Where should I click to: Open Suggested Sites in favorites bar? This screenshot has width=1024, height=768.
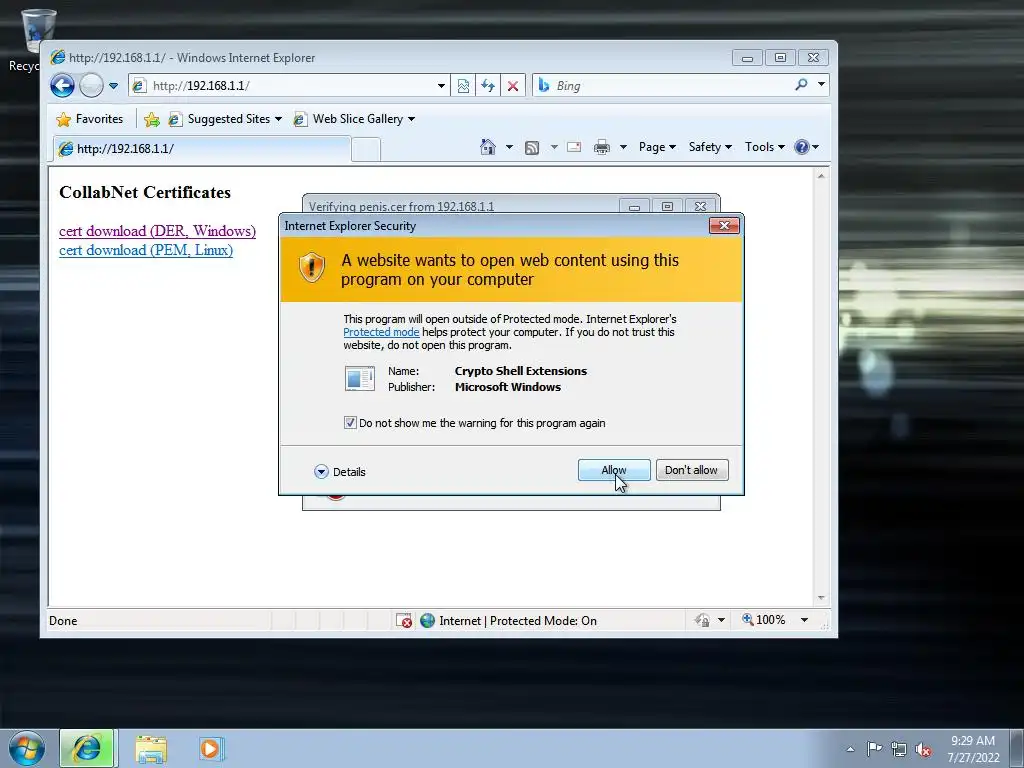point(225,119)
